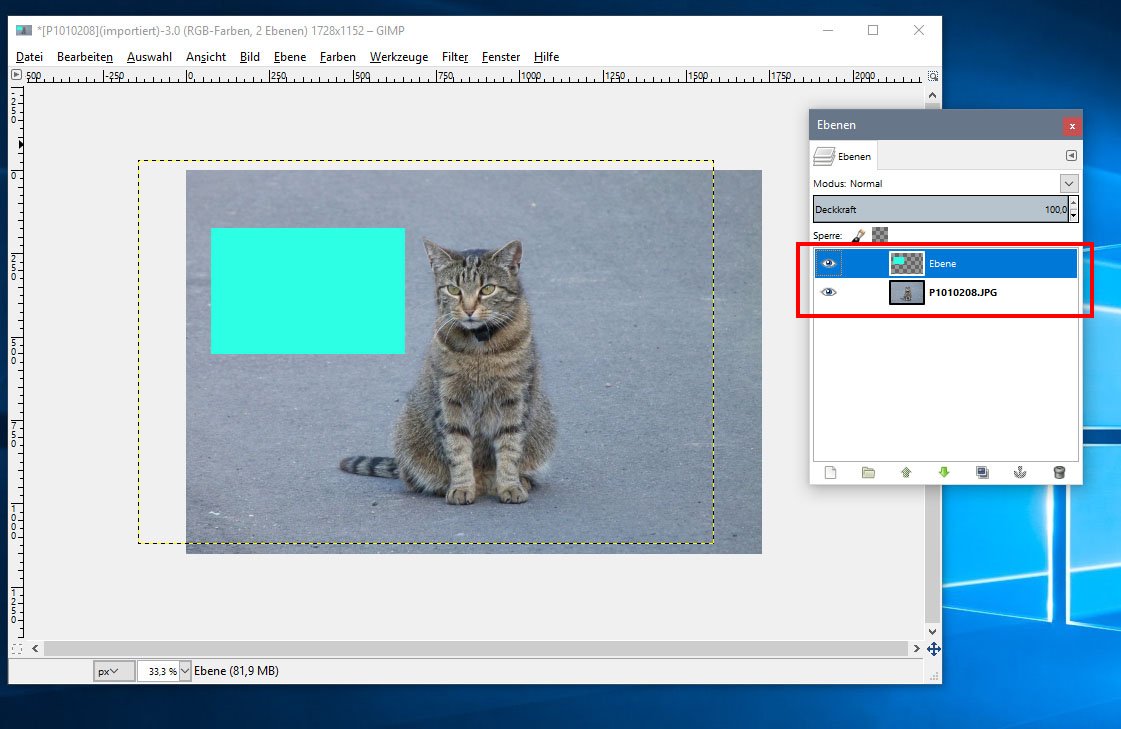Screen dimensions: 1121x729
Task: Create a new layer in Ebenen panel
Action: pos(830,473)
